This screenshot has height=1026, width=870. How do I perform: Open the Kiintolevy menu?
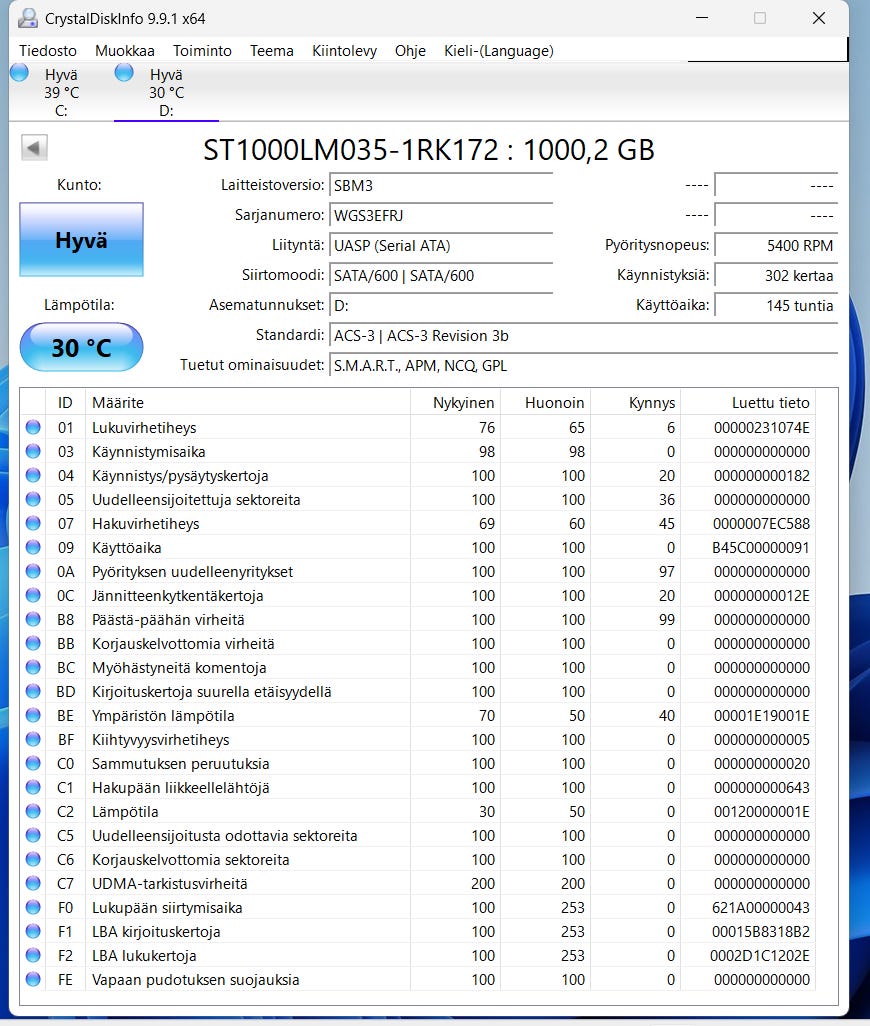coord(344,51)
